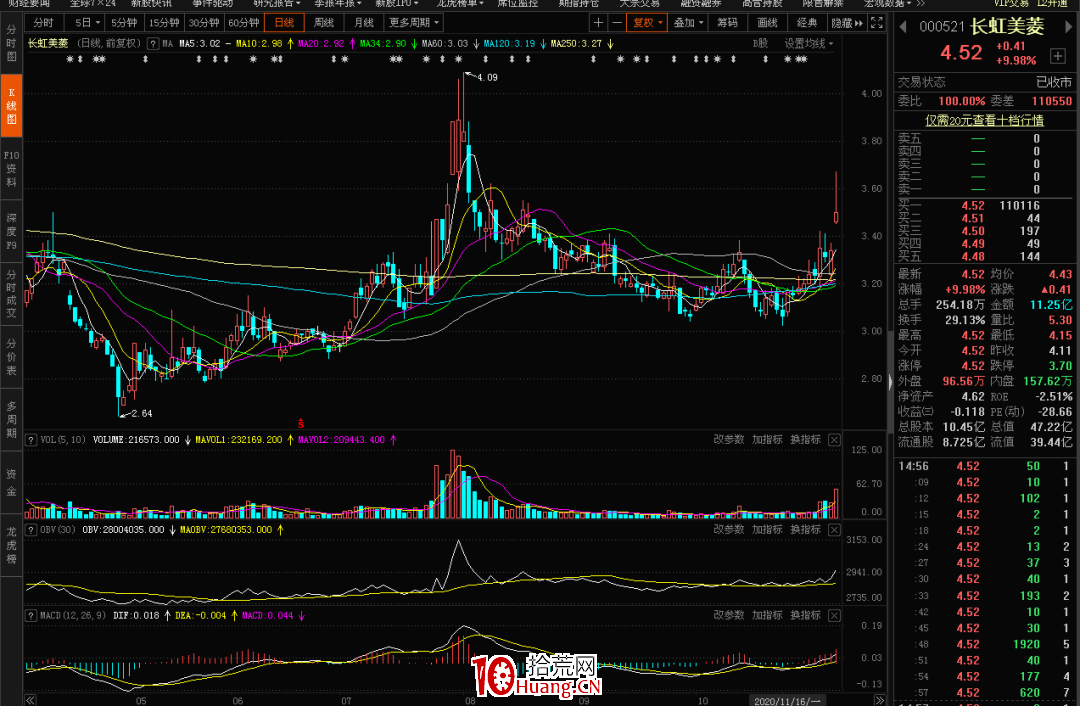Viewport: 1080px width, 706px height.
Task: Open 新股IPO menu in top bar
Action: [396, 3]
